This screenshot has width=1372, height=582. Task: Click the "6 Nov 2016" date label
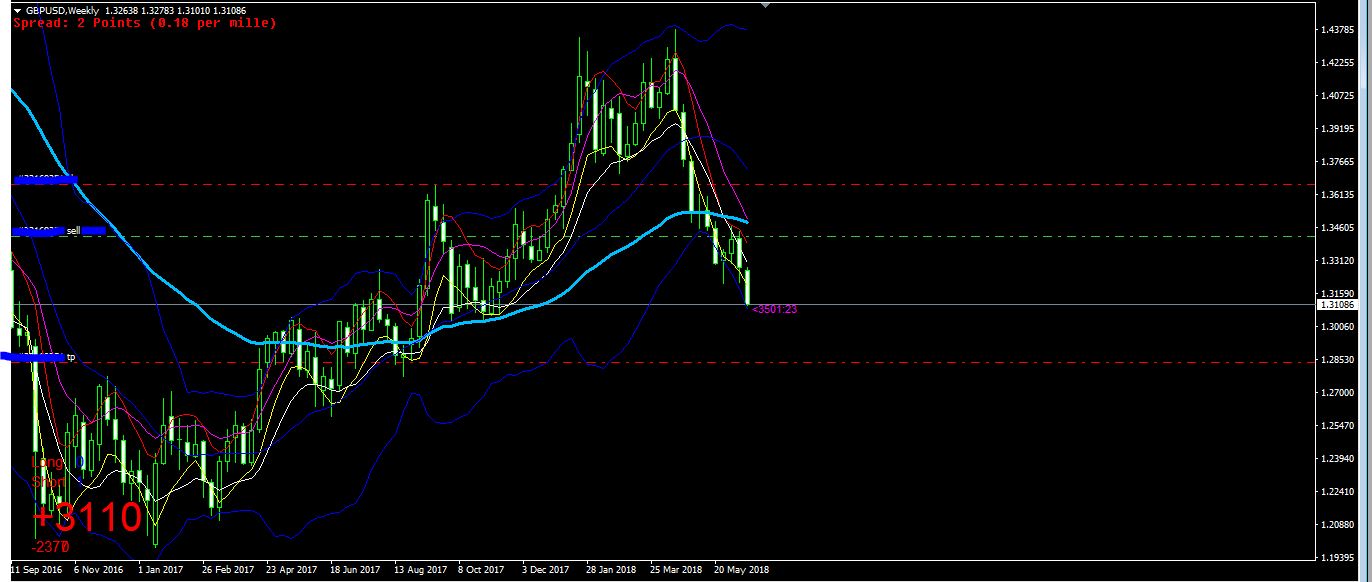tap(99, 570)
